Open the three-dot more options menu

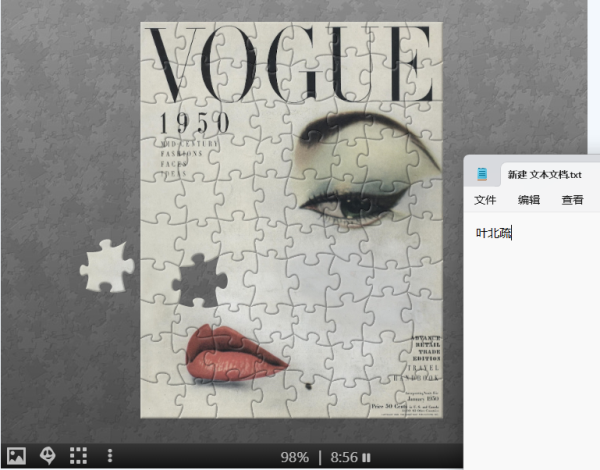click(110, 456)
